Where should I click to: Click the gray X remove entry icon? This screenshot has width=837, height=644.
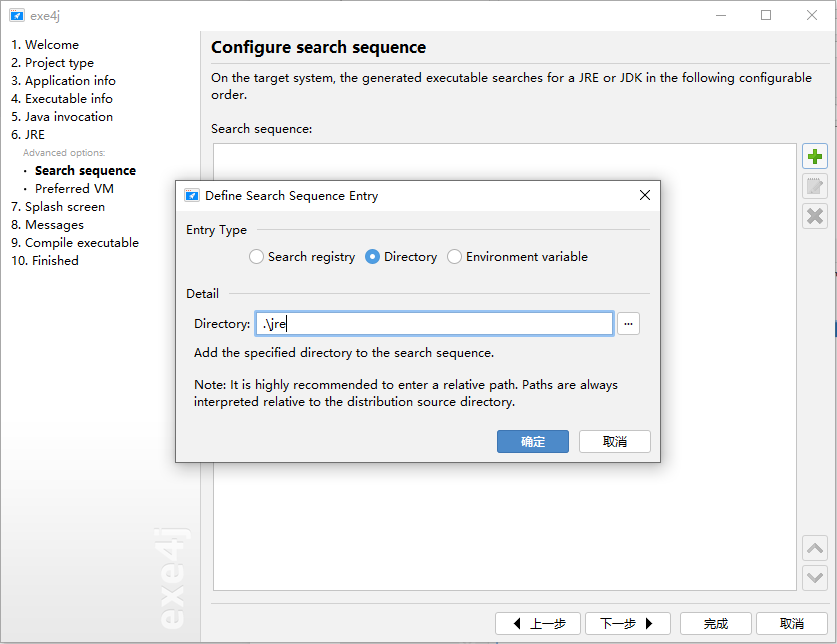tap(815, 216)
